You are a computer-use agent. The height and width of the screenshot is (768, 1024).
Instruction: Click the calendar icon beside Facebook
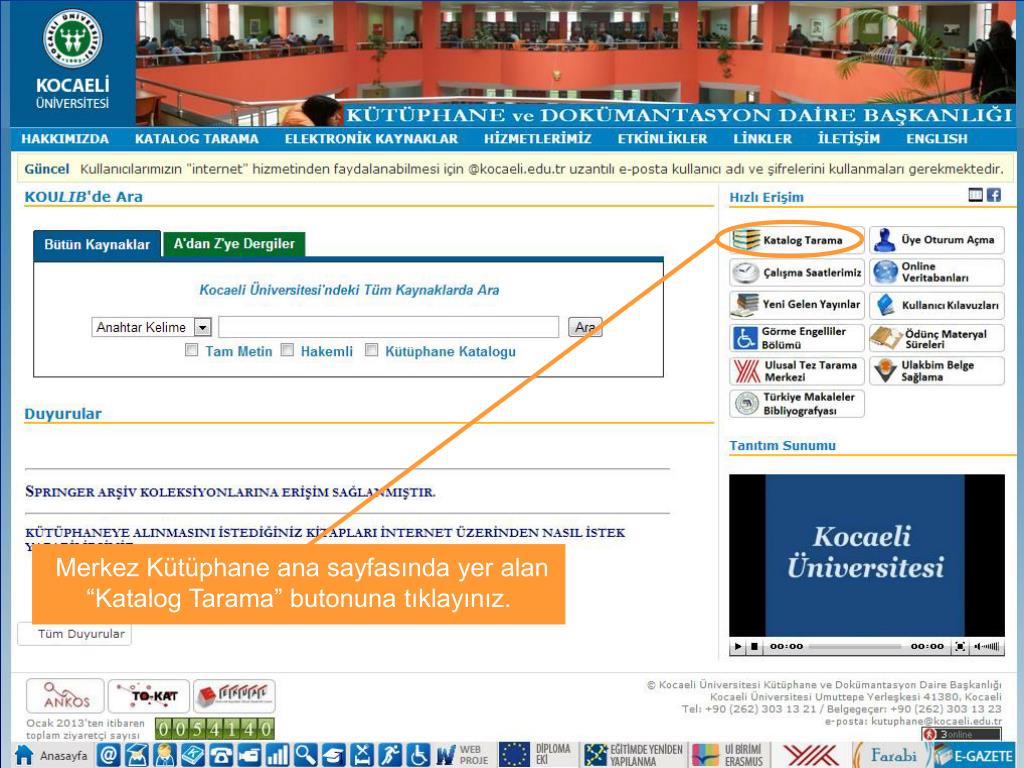(x=975, y=195)
